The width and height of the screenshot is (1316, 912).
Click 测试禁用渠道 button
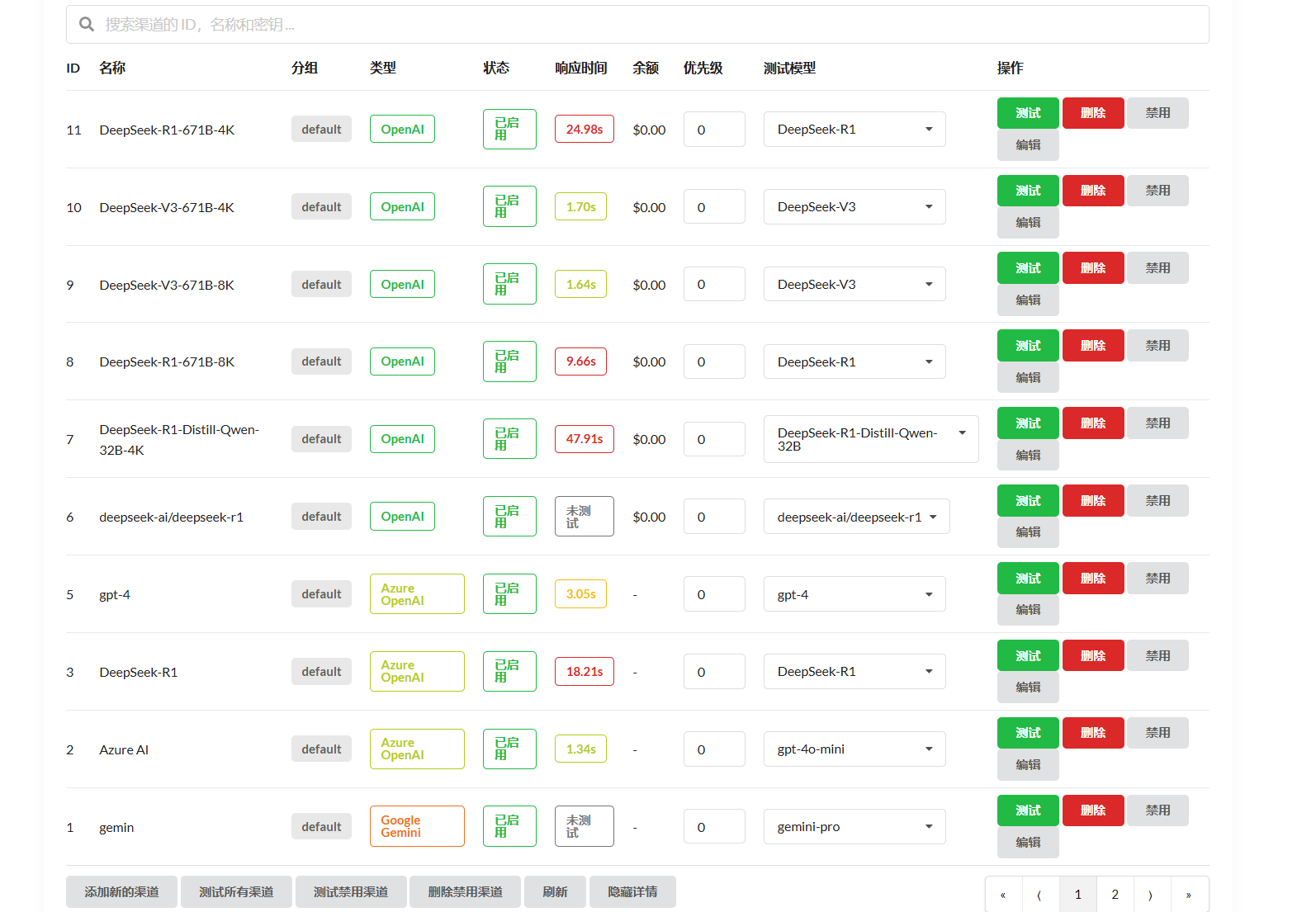[351, 892]
